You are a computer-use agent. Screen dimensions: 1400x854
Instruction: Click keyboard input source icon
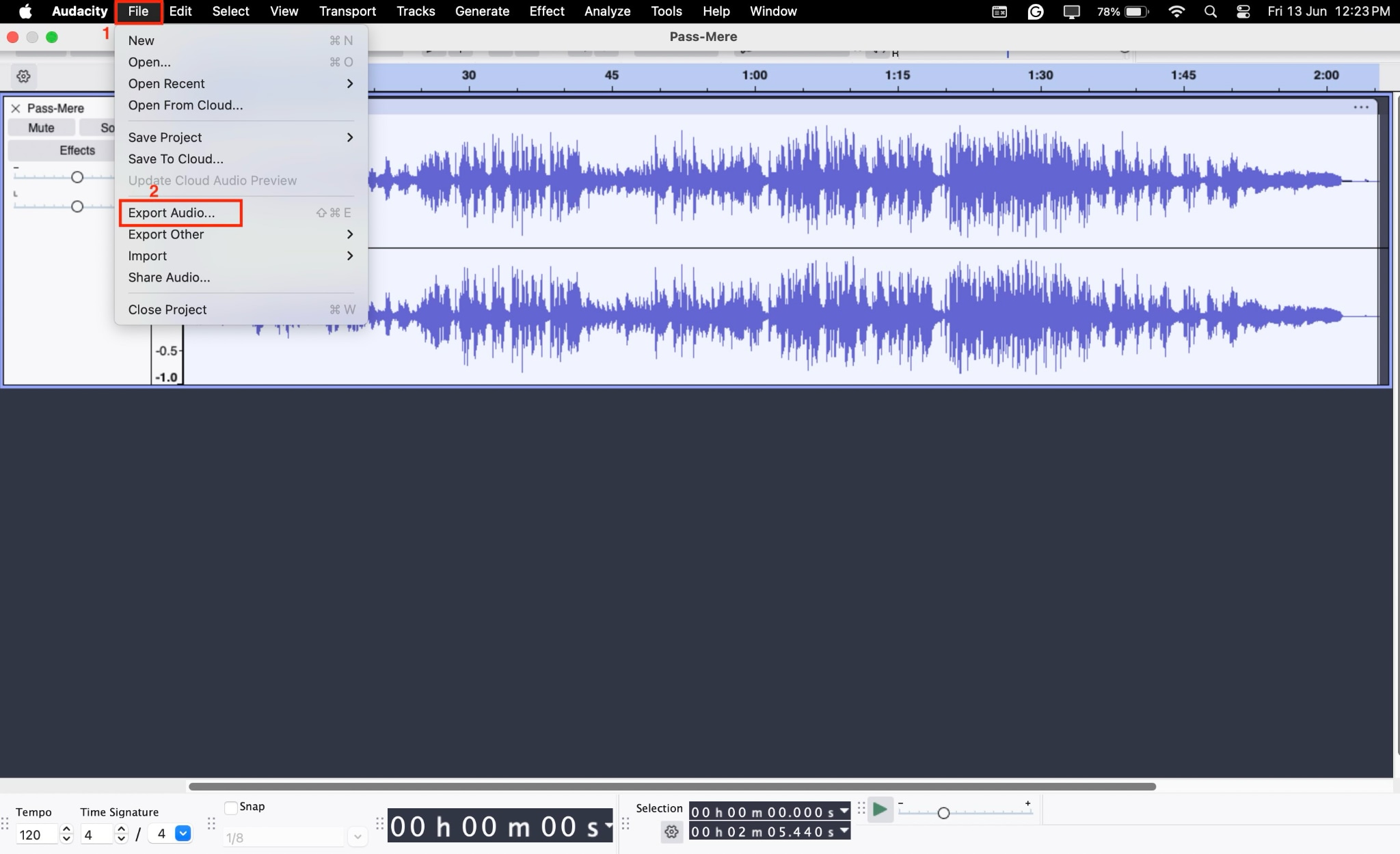999,11
